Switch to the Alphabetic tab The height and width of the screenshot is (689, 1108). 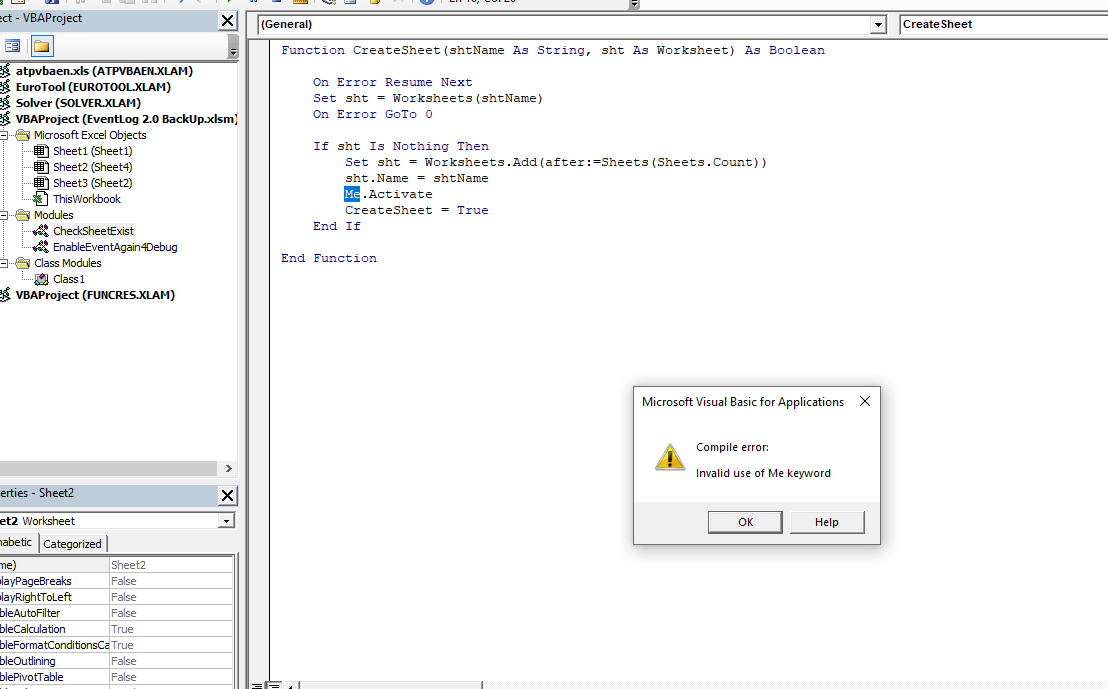[14, 543]
